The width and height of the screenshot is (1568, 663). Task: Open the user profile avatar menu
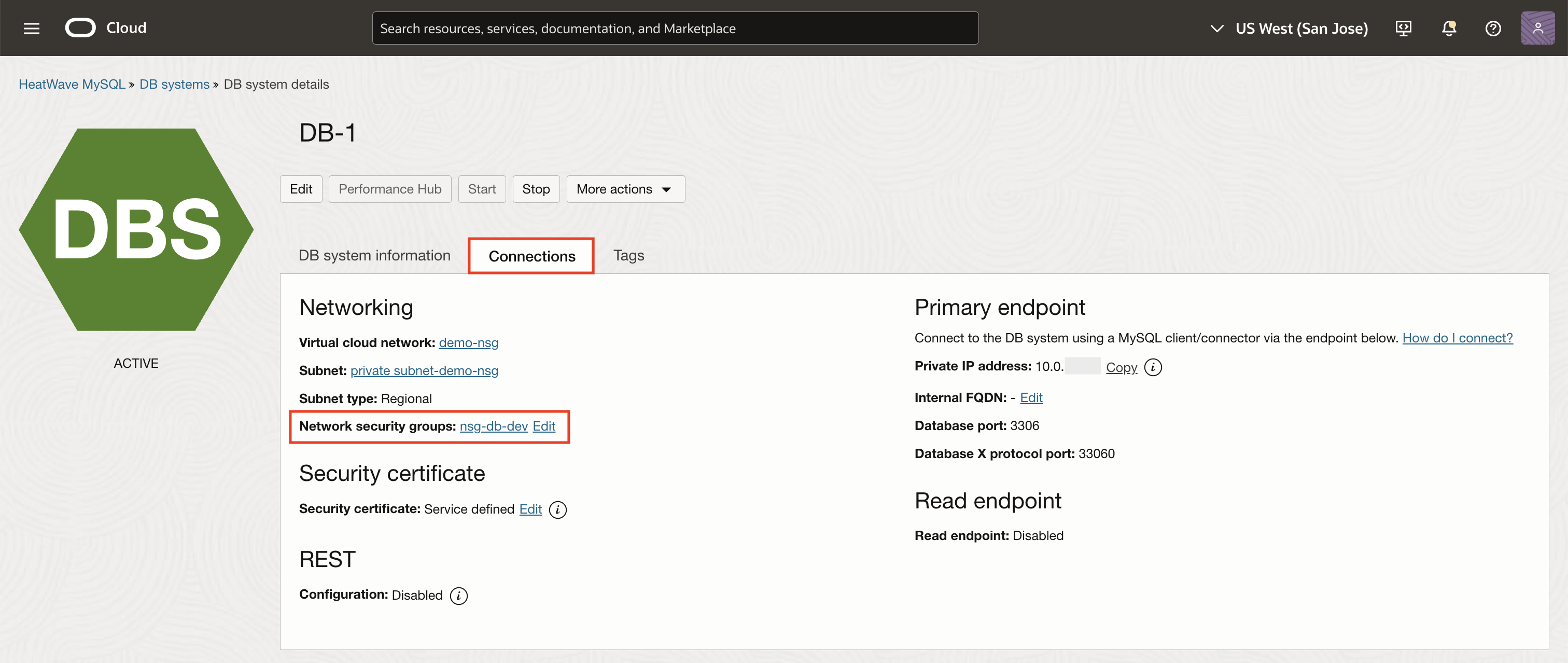click(x=1538, y=28)
